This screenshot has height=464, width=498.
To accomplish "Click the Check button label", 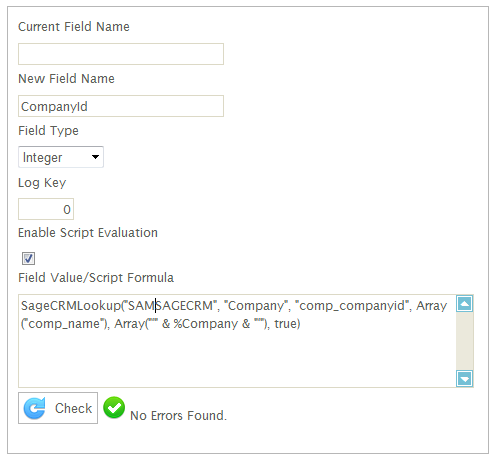I will (x=73, y=408).
